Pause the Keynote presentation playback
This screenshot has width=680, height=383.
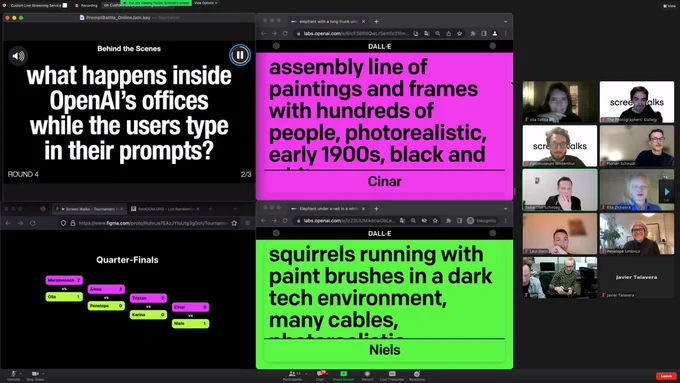(x=240, y=55)
